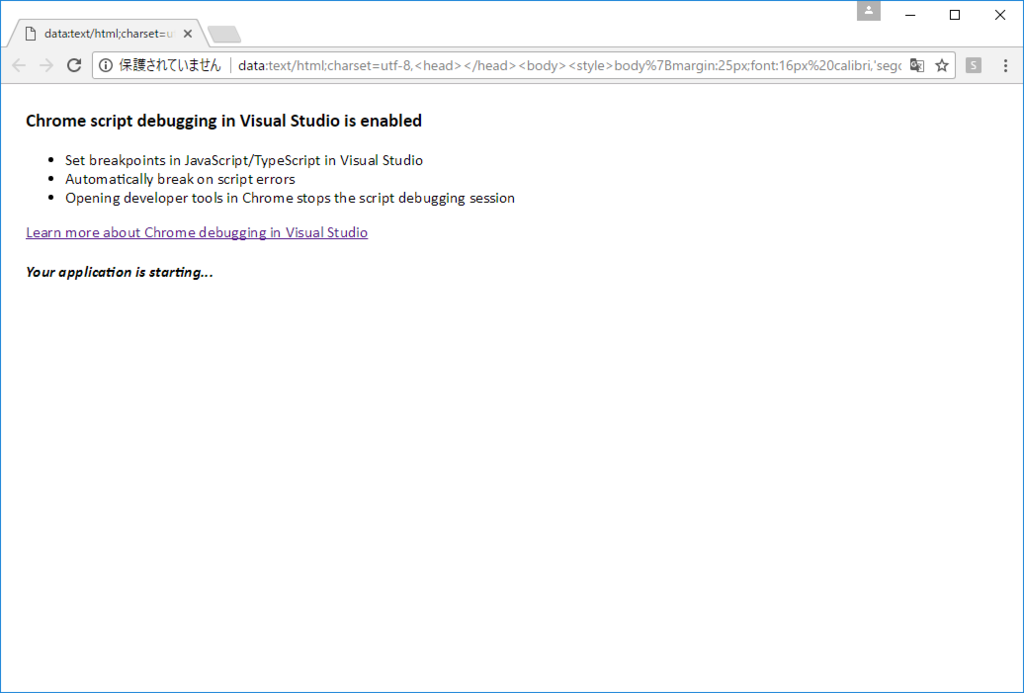Click 'Automatically break on script errors' bullet
This screenshot has width=1024, height=693.
[180, 179]
